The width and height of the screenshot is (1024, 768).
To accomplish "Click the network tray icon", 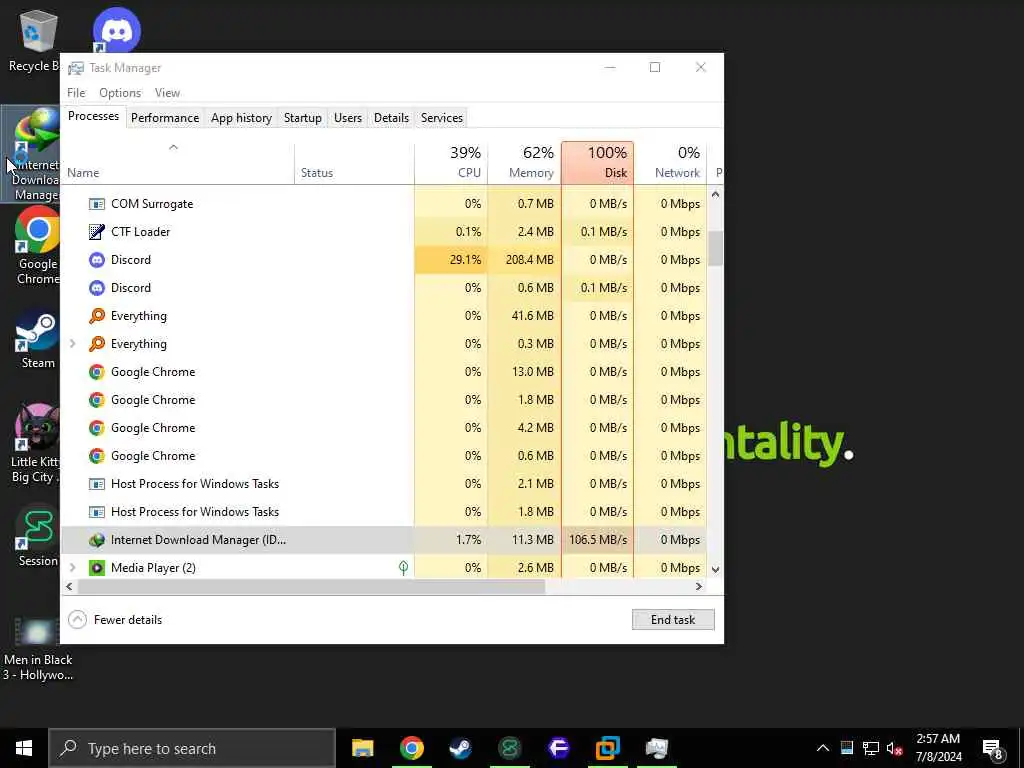I will pyautogui.click(x=871, y=748).
